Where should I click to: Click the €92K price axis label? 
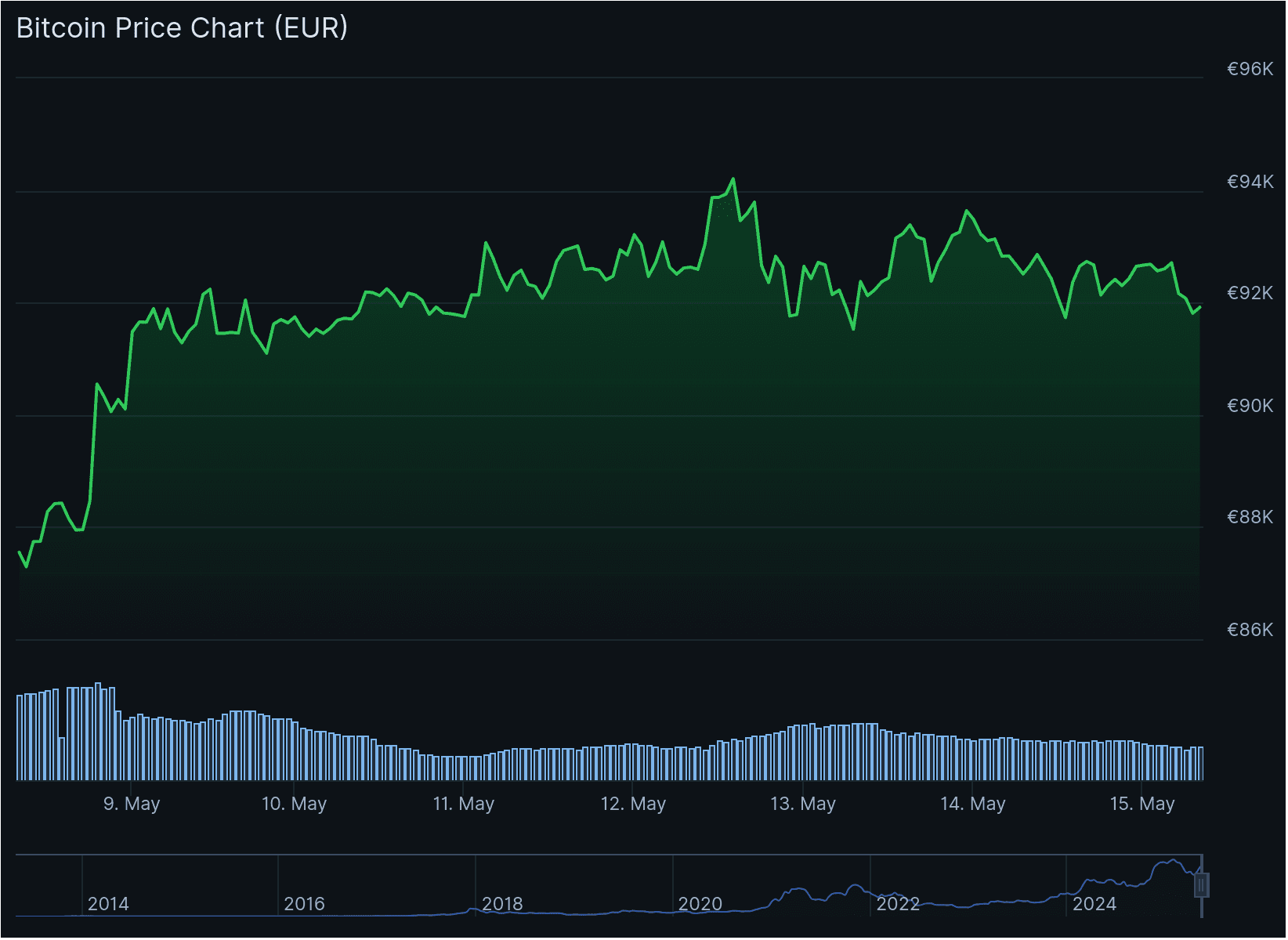pos(1250,294)
